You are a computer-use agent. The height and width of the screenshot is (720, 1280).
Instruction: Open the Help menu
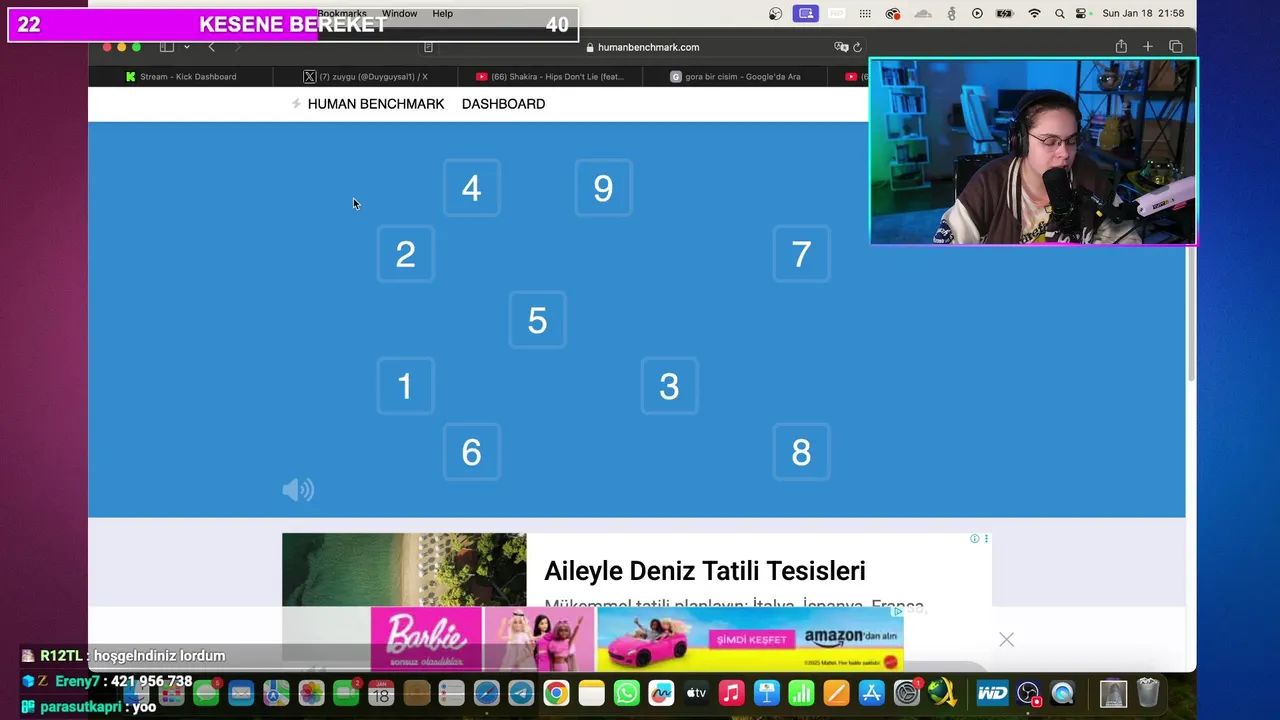click(x=443, y=13)
